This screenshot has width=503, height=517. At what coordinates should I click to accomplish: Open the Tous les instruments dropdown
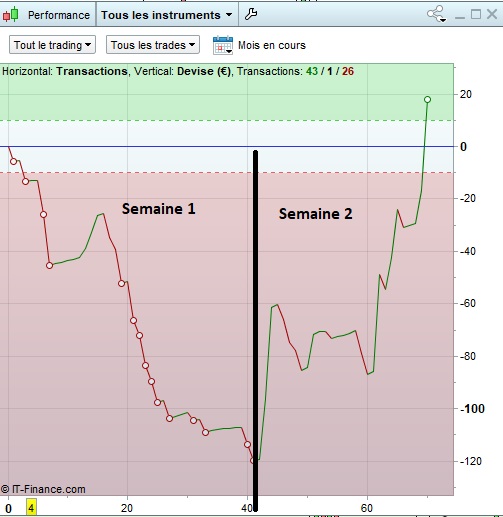(x=167, y=15)
